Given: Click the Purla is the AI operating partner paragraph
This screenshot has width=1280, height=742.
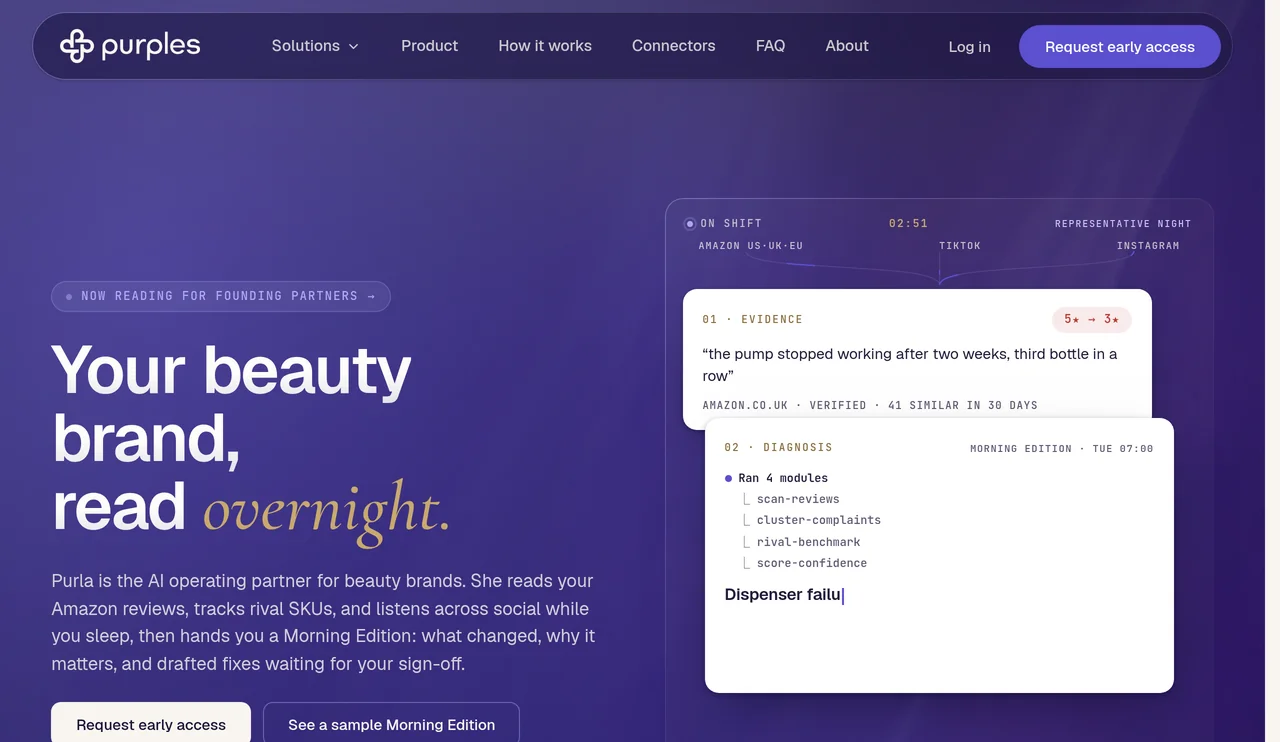Looking at the screenshot, I should 325,622.
